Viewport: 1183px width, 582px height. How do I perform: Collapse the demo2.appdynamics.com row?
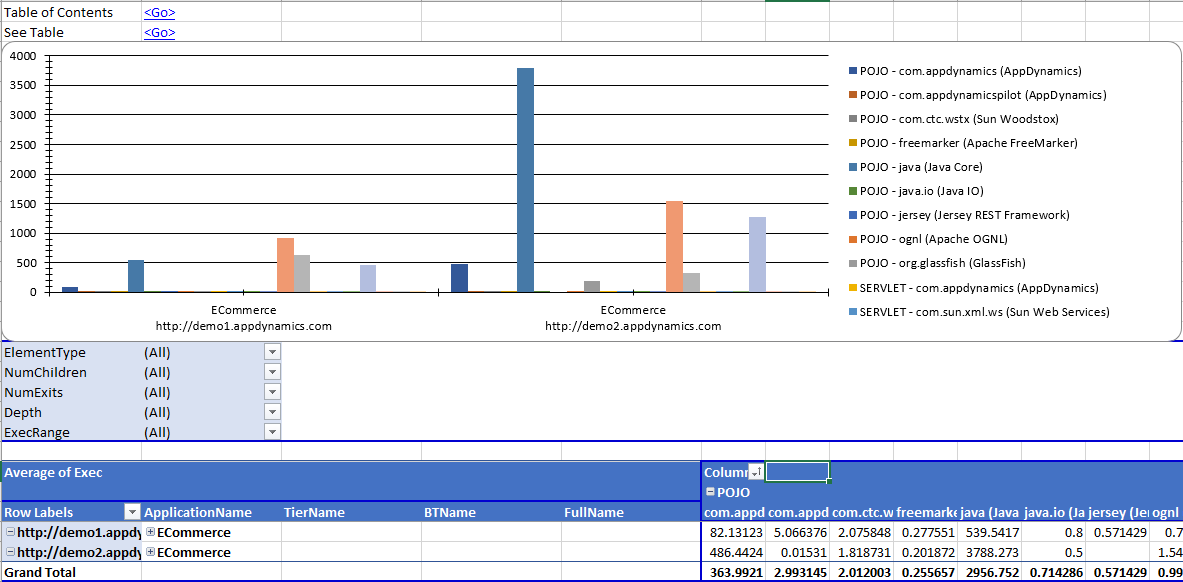click(10, 552)
